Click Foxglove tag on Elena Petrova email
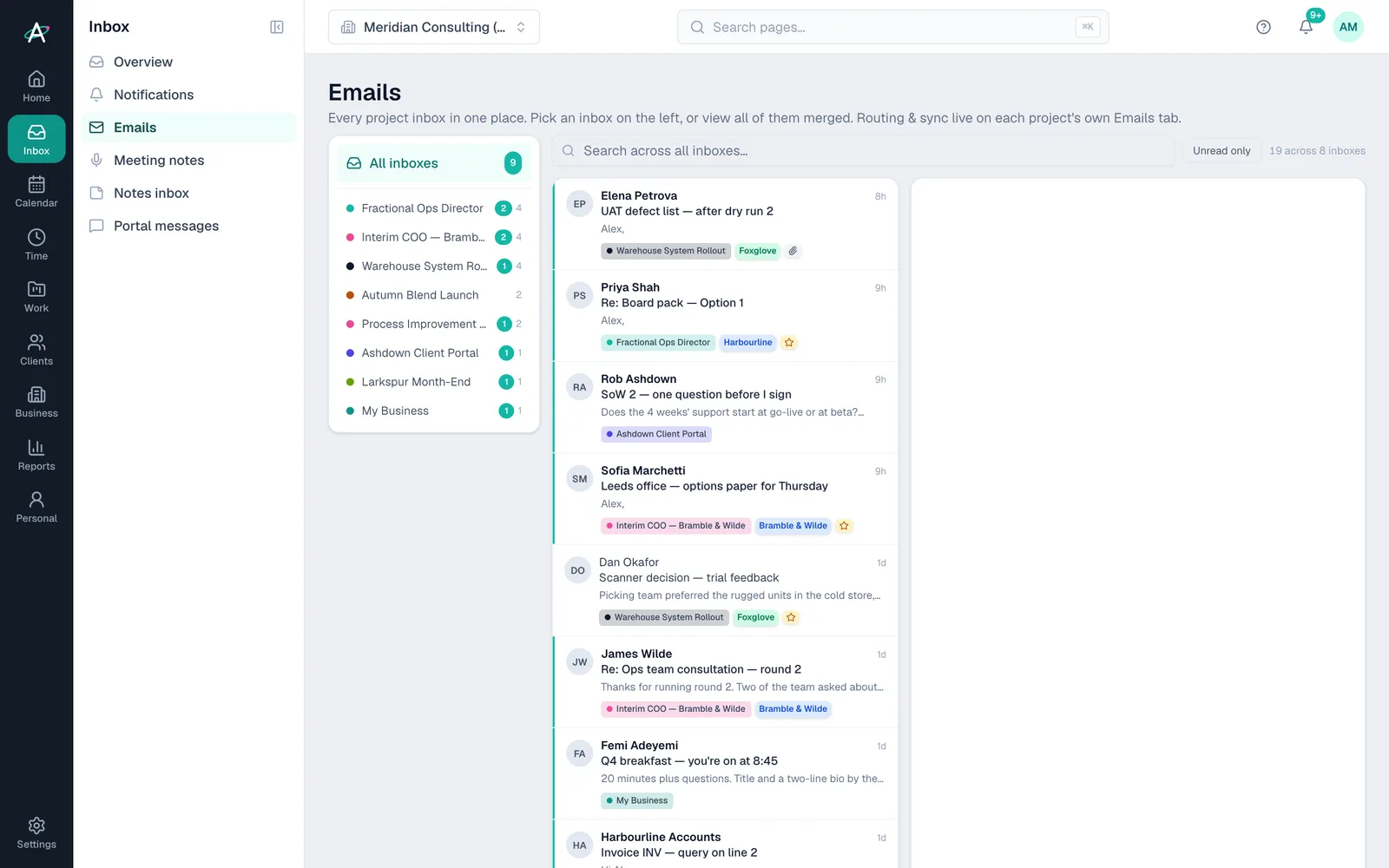1389x868 pixels. [x=757, y=251]
